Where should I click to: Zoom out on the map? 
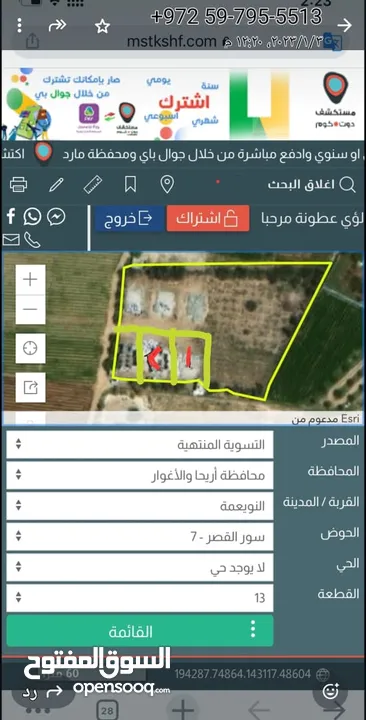30,309
